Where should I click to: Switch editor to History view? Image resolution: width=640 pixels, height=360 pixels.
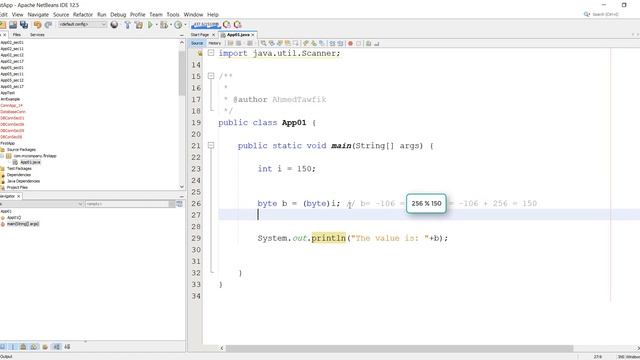(x=215, y=43)
